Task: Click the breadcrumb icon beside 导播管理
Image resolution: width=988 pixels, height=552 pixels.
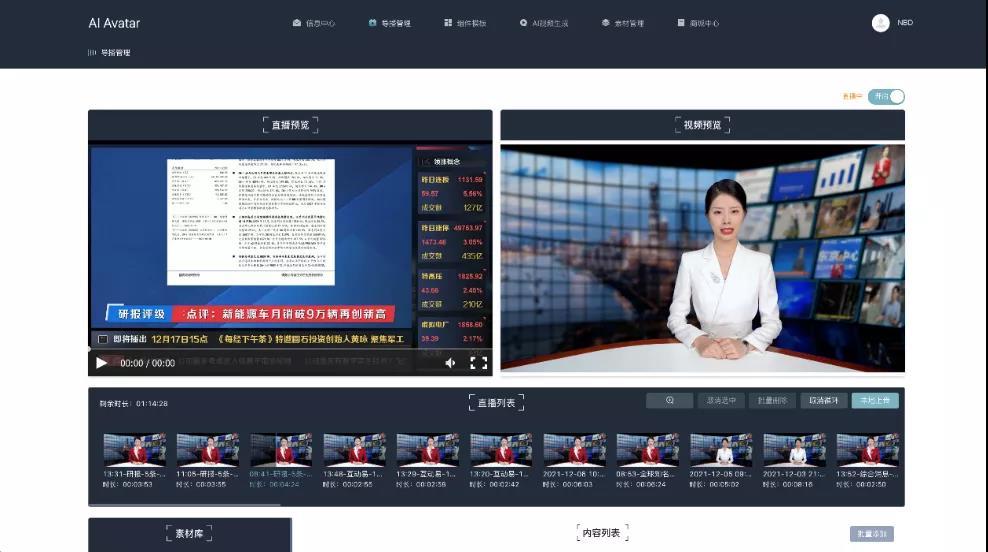Action: [92, 53]
